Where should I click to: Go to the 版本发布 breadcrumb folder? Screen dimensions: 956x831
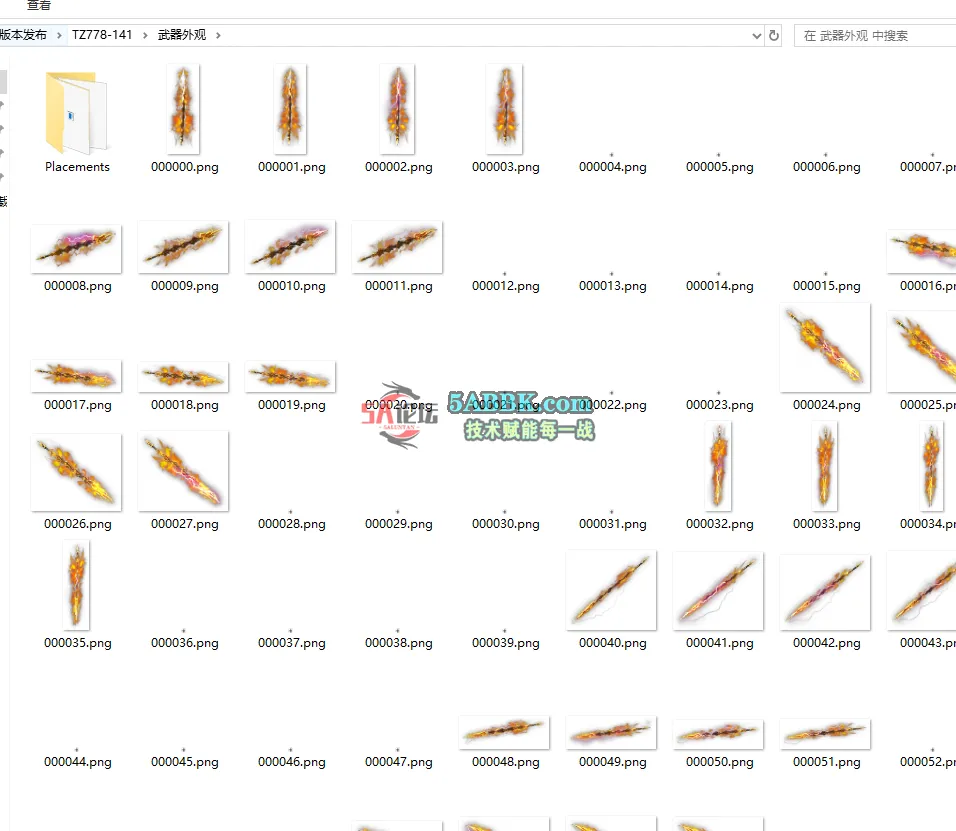click(x=23, y=35)
